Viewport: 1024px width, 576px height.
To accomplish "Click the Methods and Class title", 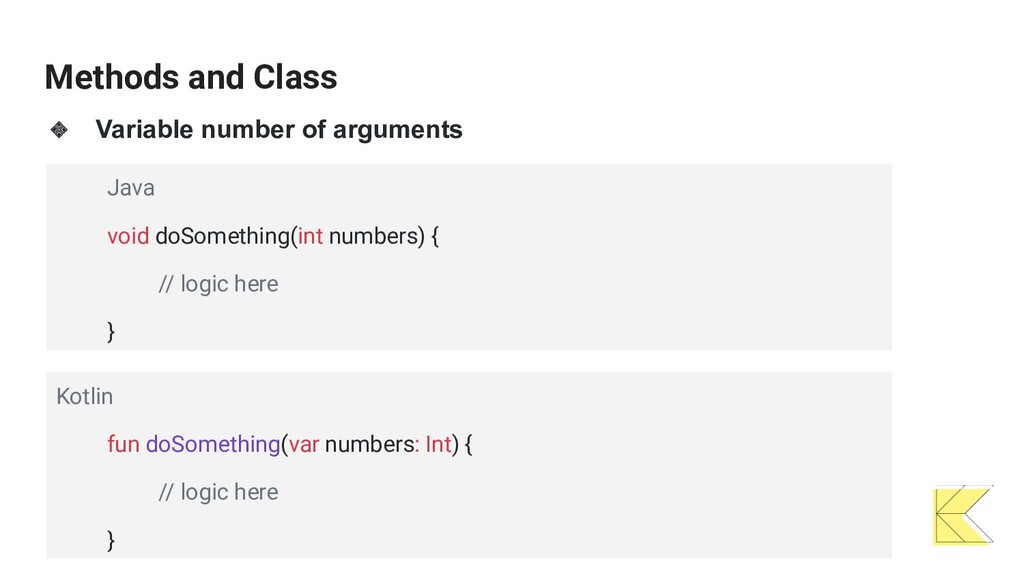I will click(191, 77).
